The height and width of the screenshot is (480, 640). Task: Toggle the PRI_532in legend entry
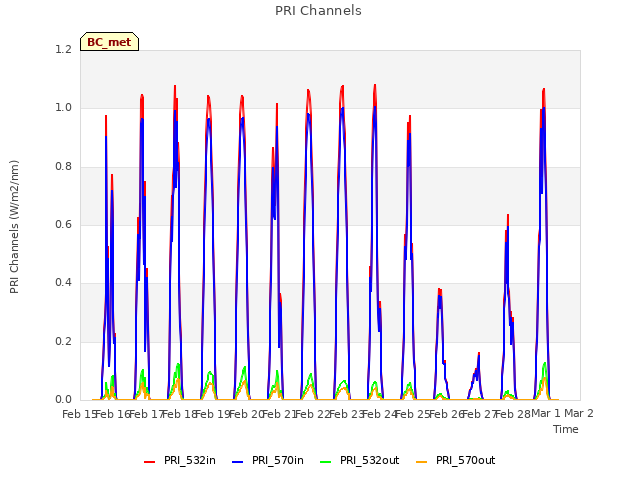point(180,460)
